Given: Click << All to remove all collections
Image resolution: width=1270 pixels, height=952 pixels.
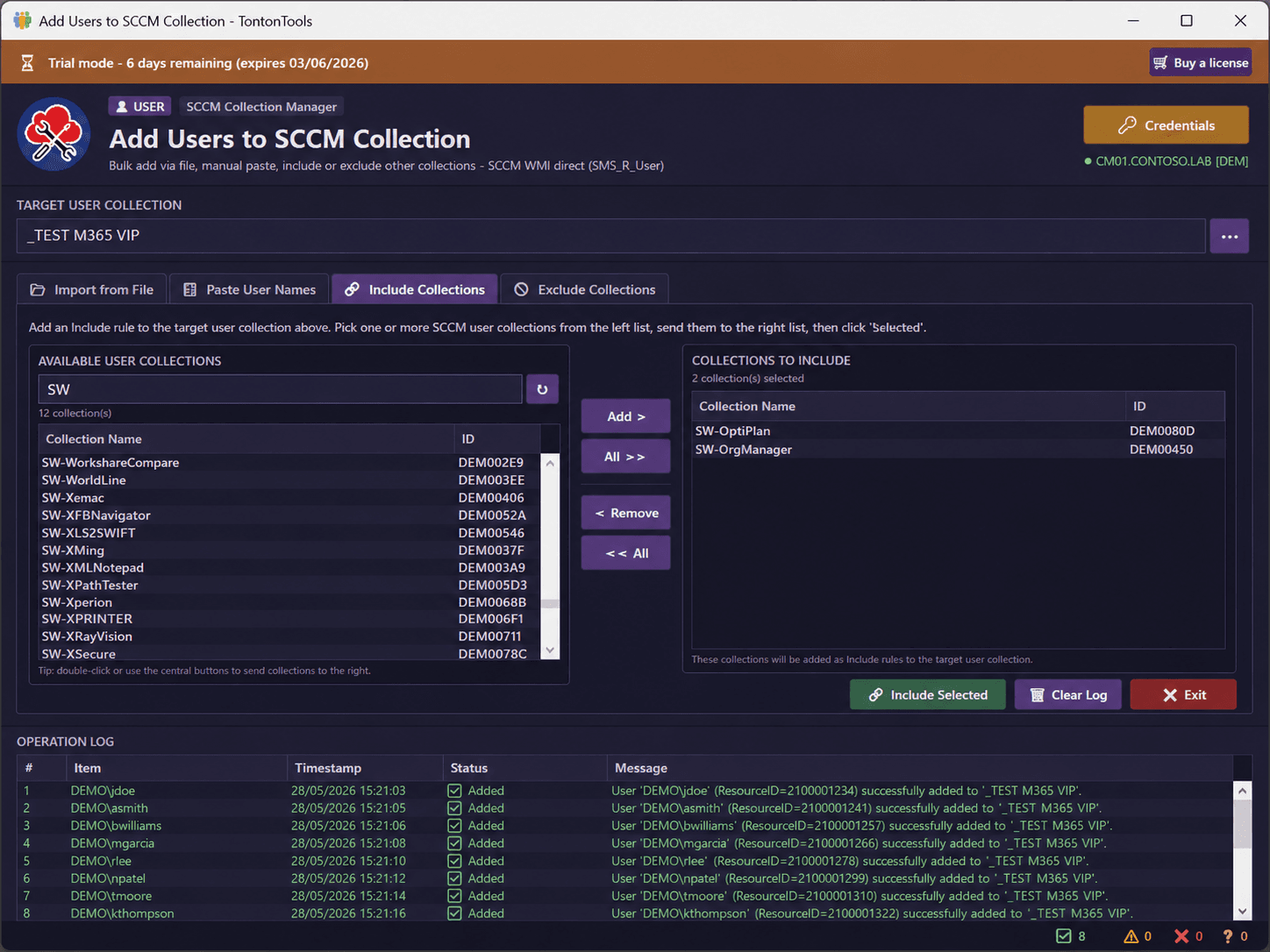Looking at the screenshot, I should (626, 553).
